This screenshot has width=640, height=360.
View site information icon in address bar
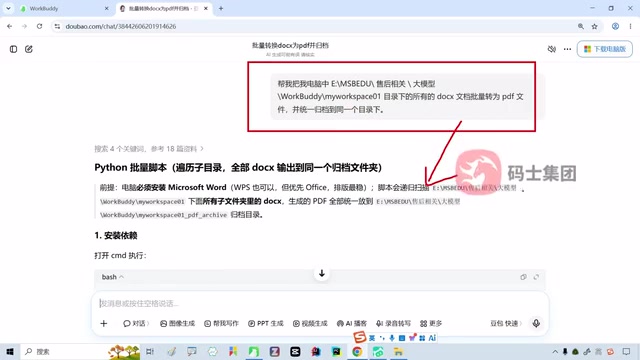[57, 26]
